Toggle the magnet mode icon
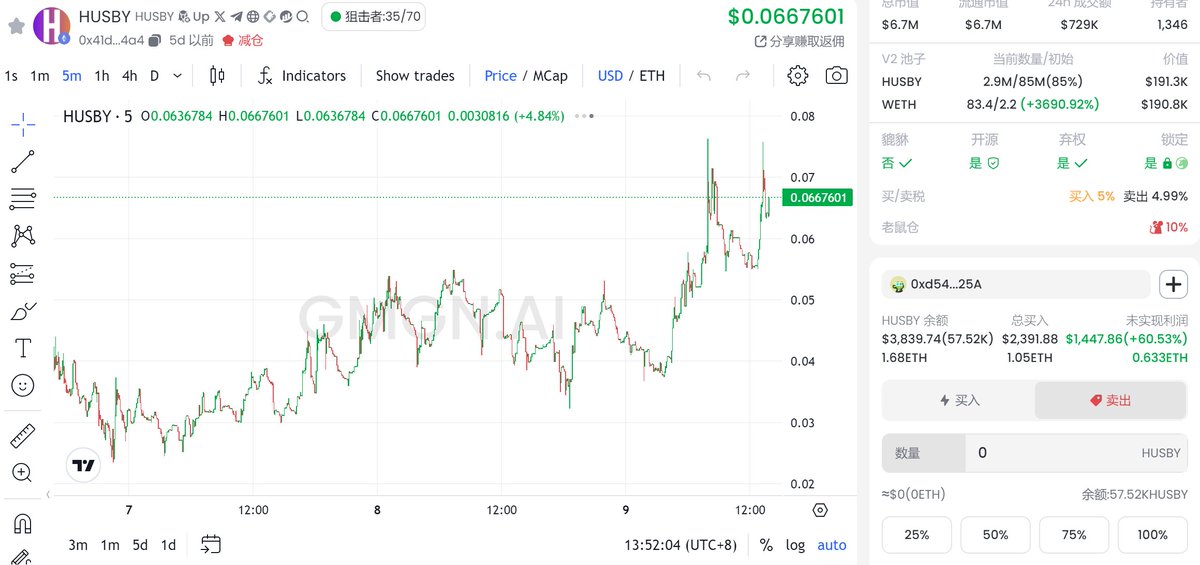This screenshot has height=565, width=1200. point(22,523)
